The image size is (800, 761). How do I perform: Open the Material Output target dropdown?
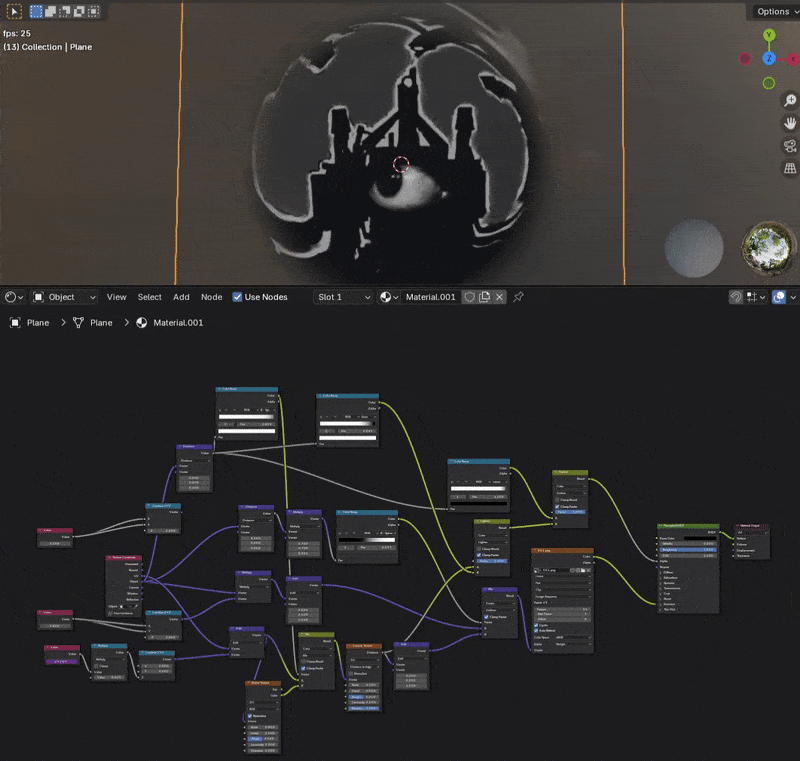(752, 532)
